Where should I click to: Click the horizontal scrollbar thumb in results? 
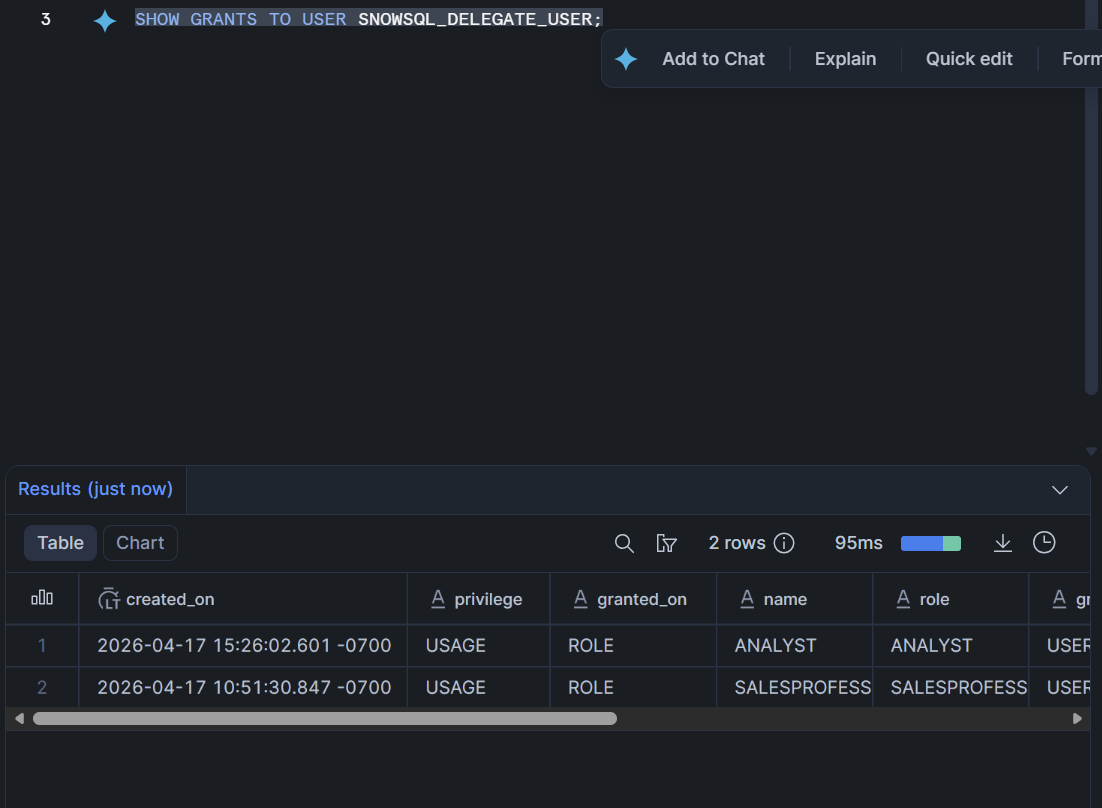tap(325, 719)
